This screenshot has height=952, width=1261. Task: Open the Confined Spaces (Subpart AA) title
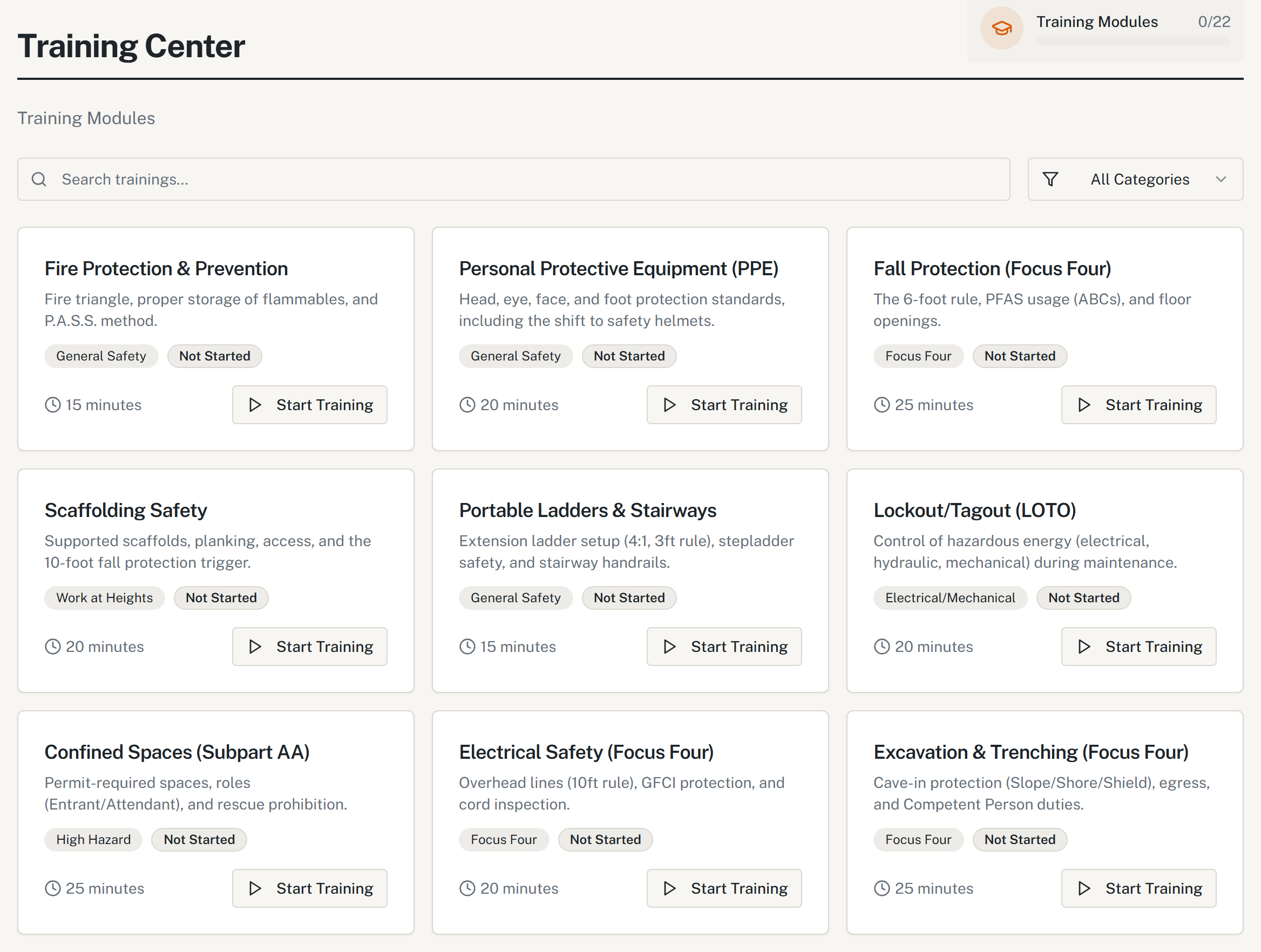coord(177,752)
